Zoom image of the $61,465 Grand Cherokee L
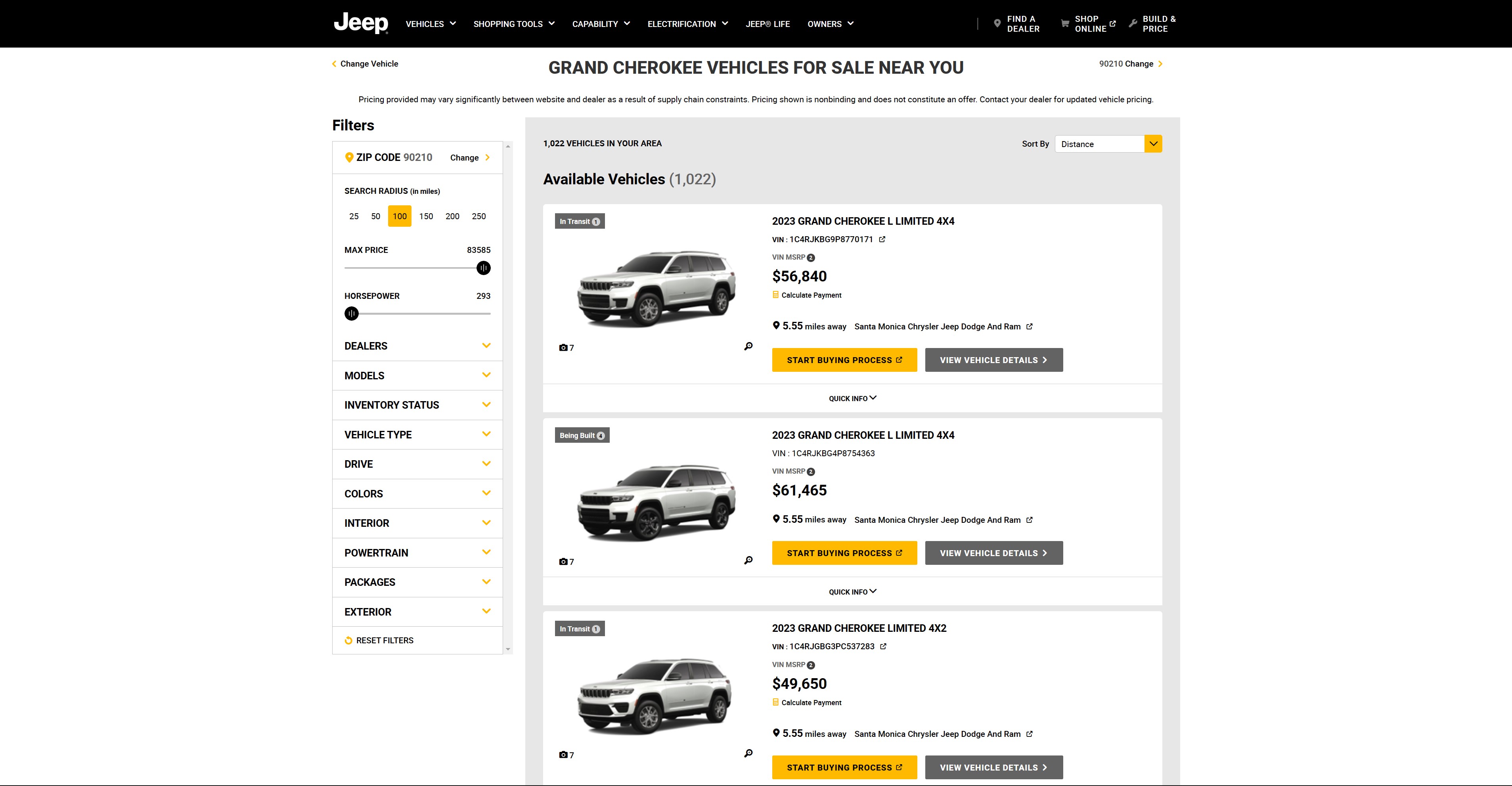Screen dimensions: 1512x786 (748, 560)
